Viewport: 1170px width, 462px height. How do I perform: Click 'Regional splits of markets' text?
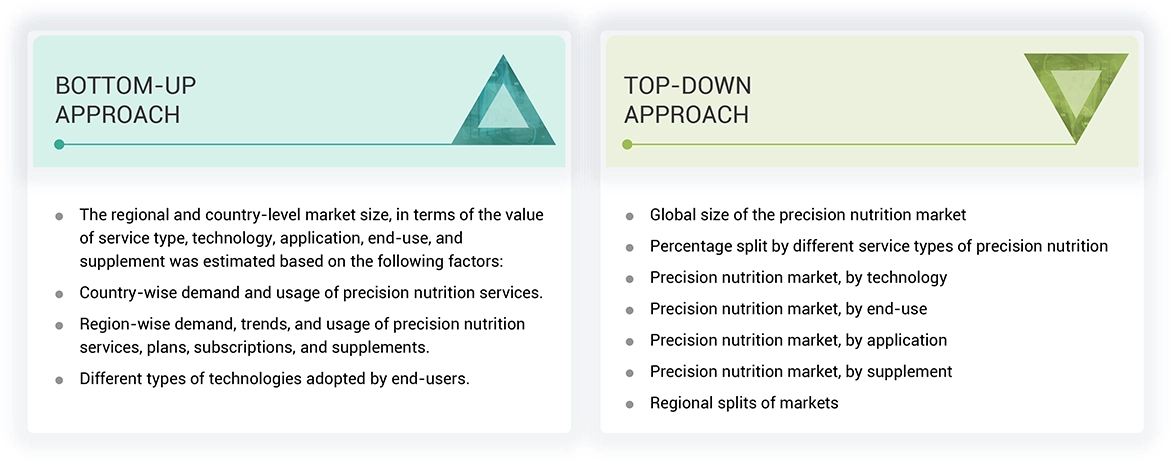(x=743, y=403)
